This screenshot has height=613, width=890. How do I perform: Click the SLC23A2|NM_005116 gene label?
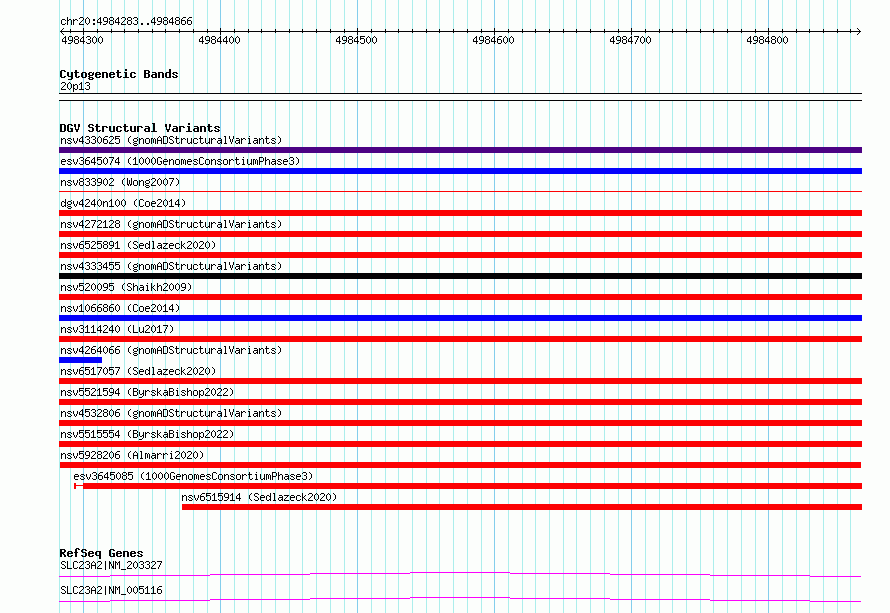[x=111, y=590]
